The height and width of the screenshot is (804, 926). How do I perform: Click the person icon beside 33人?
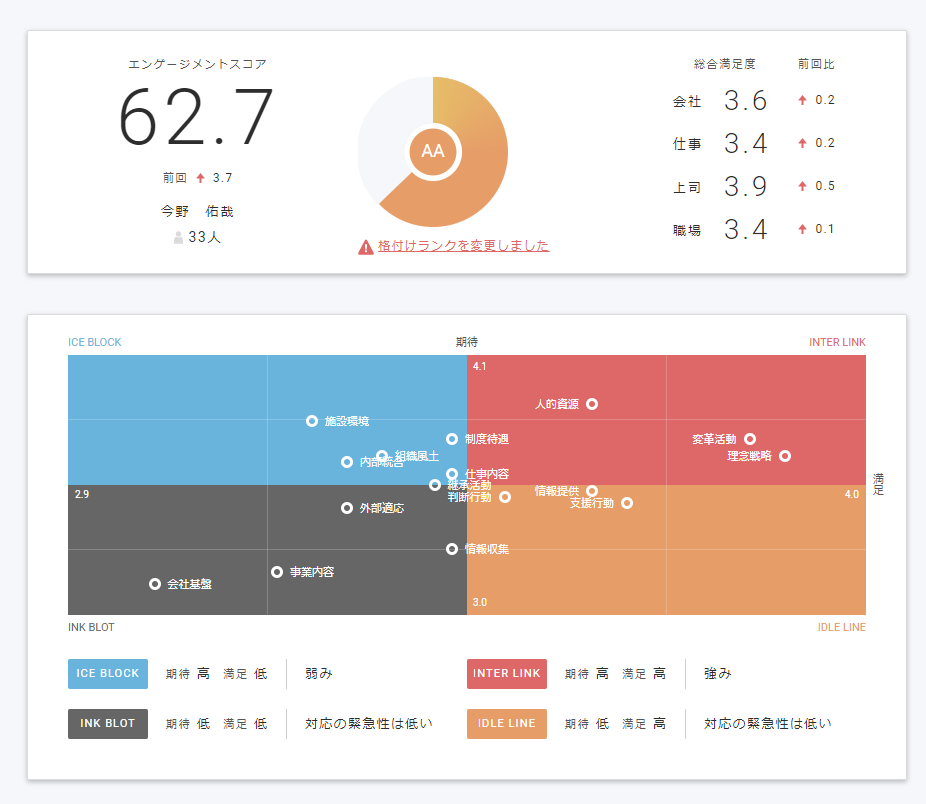click(178, 237)
